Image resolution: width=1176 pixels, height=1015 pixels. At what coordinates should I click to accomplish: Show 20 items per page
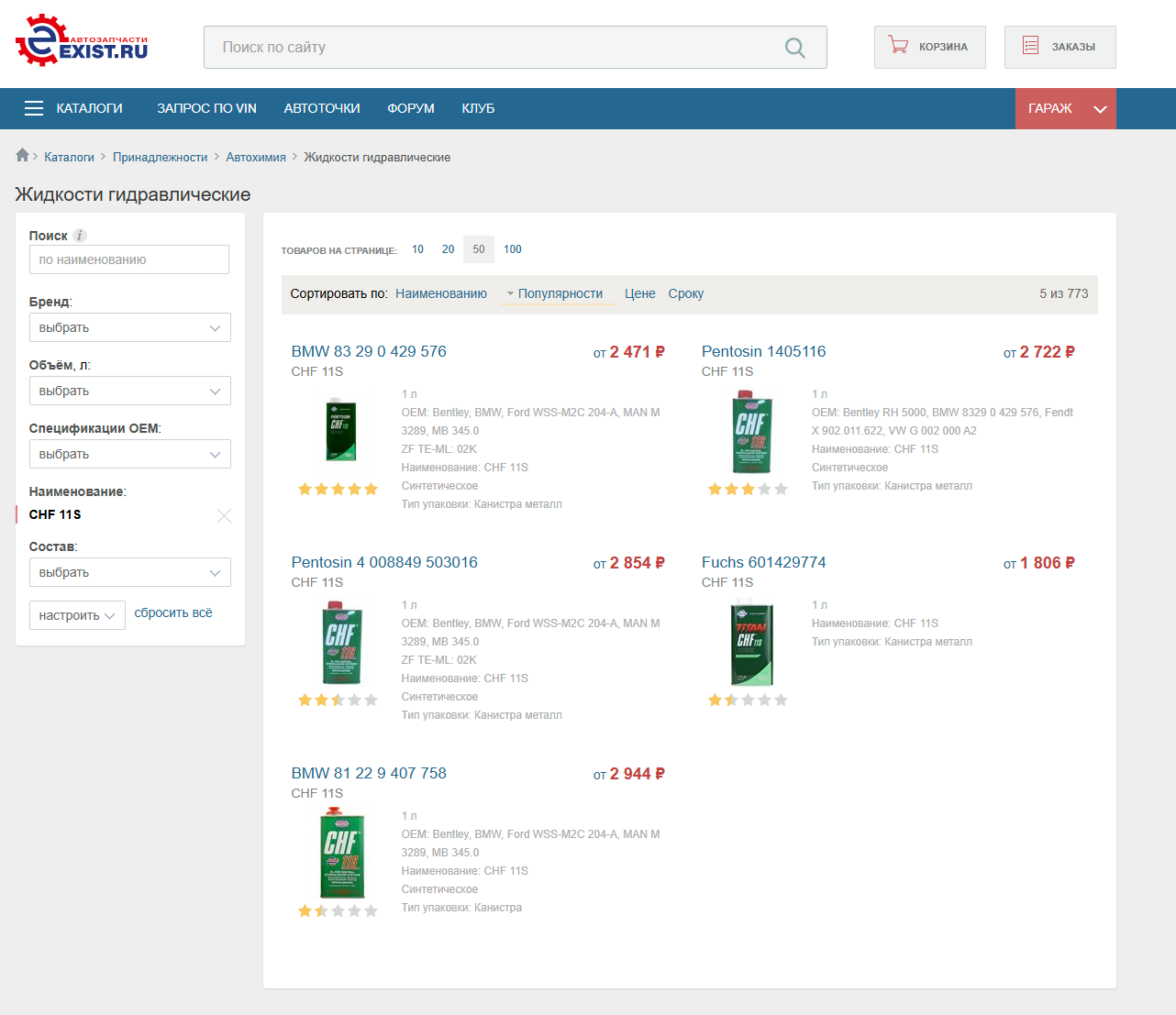point(448,249)
